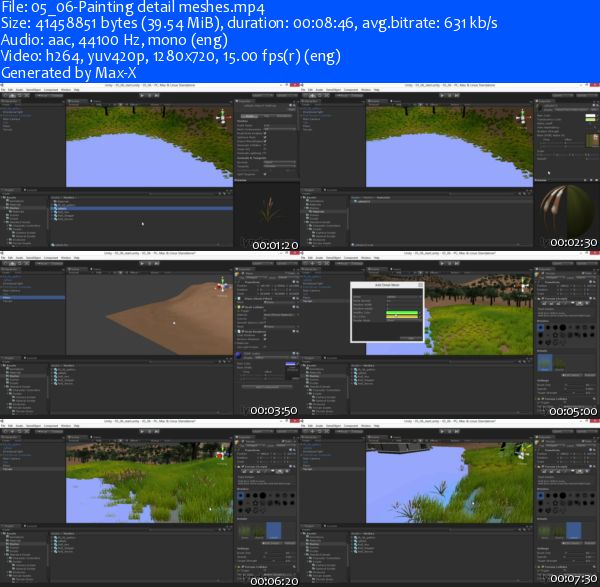Click Pause button in the 00:05:00 frame

pyautogui.click(x=449, y=263)
